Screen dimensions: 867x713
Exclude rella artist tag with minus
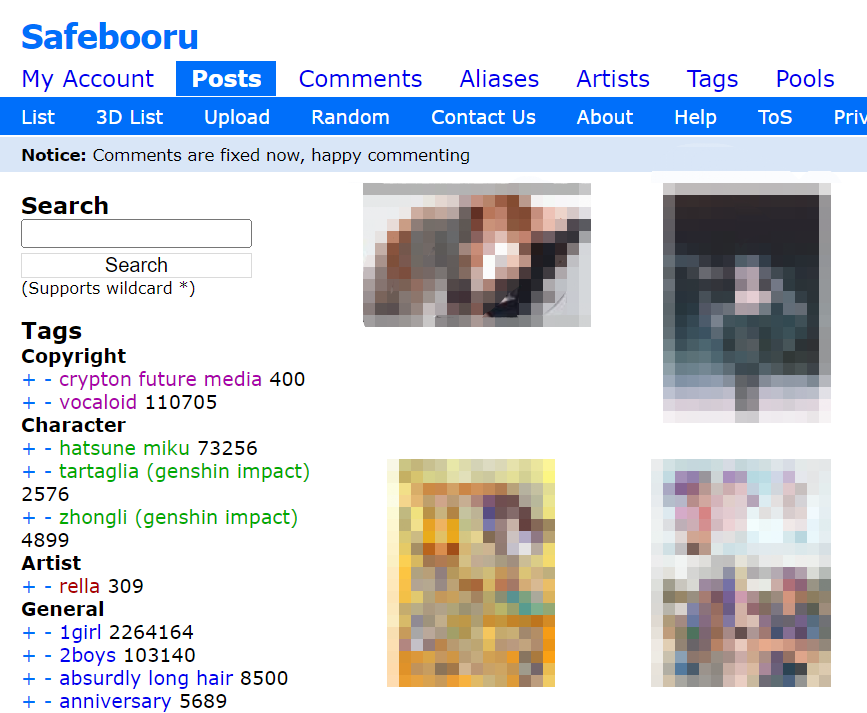[x=48, y=586]
